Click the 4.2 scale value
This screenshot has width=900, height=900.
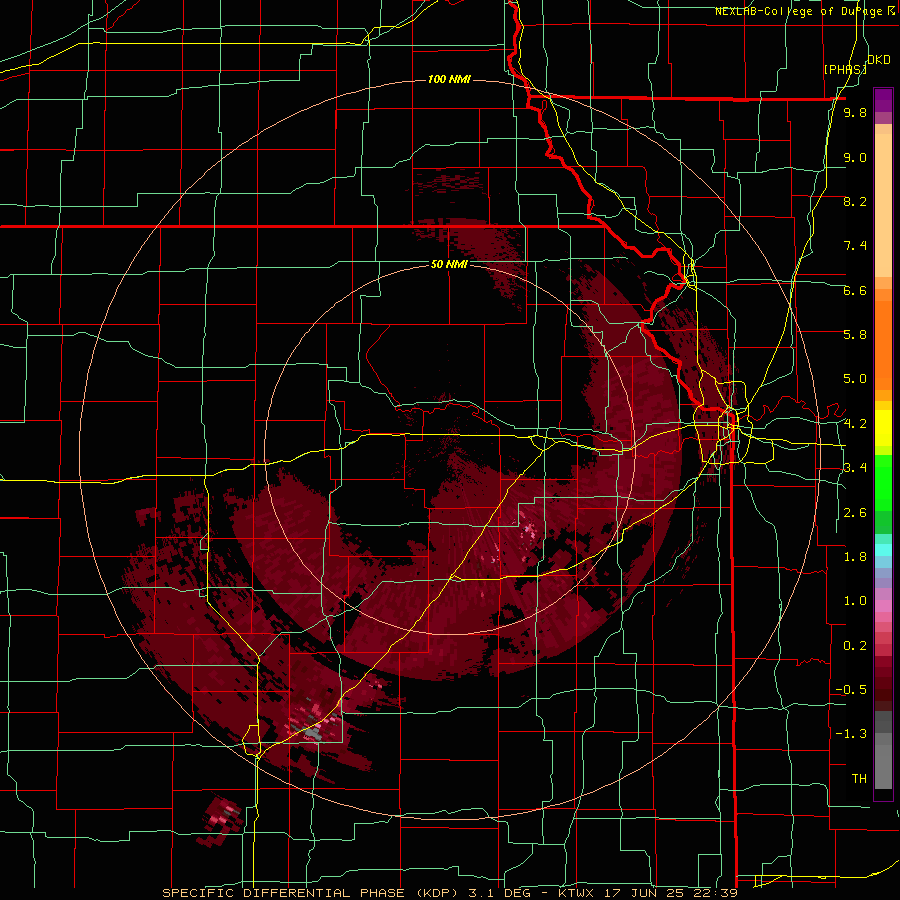[855, 424]
